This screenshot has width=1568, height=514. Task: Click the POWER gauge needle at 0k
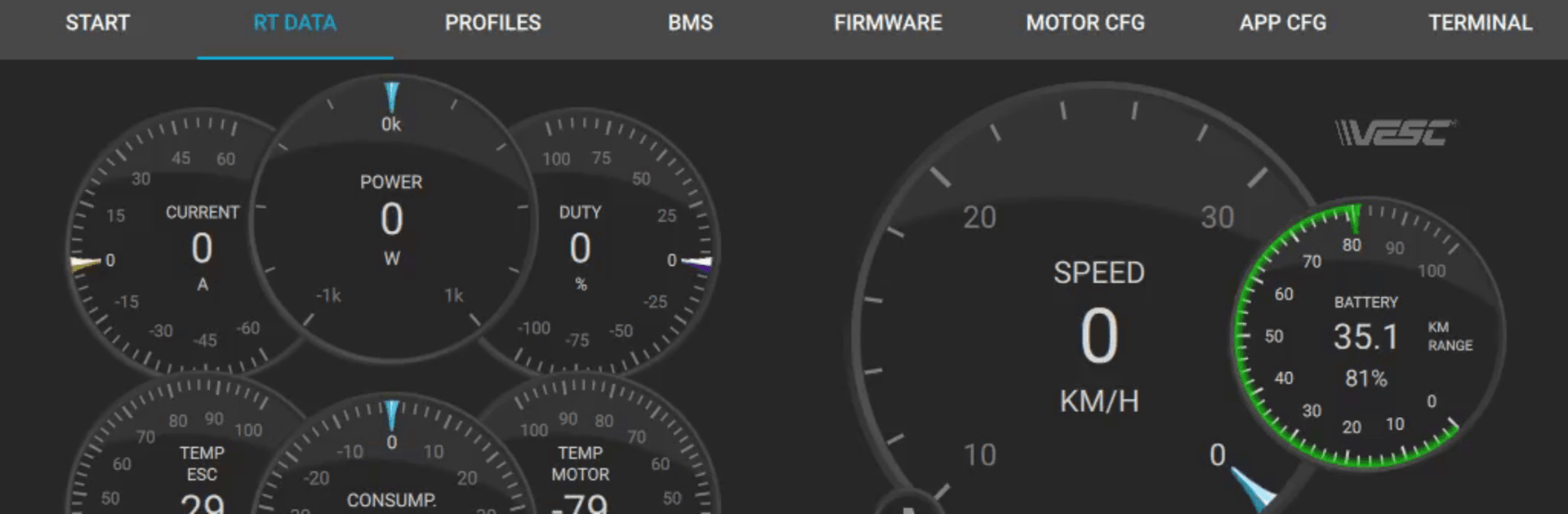coord(392,97)
